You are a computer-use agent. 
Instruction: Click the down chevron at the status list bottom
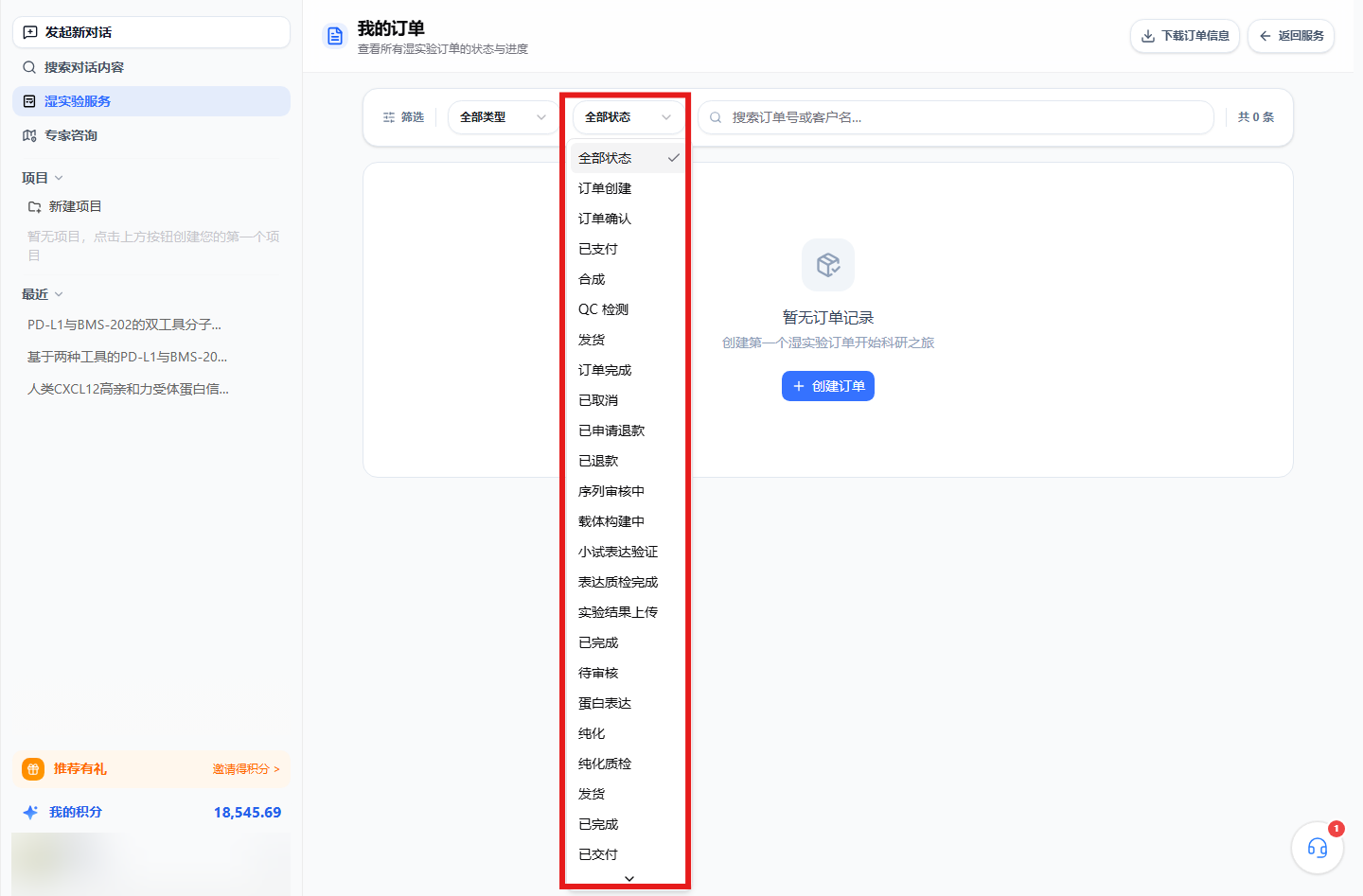click(x=629, y=879)
